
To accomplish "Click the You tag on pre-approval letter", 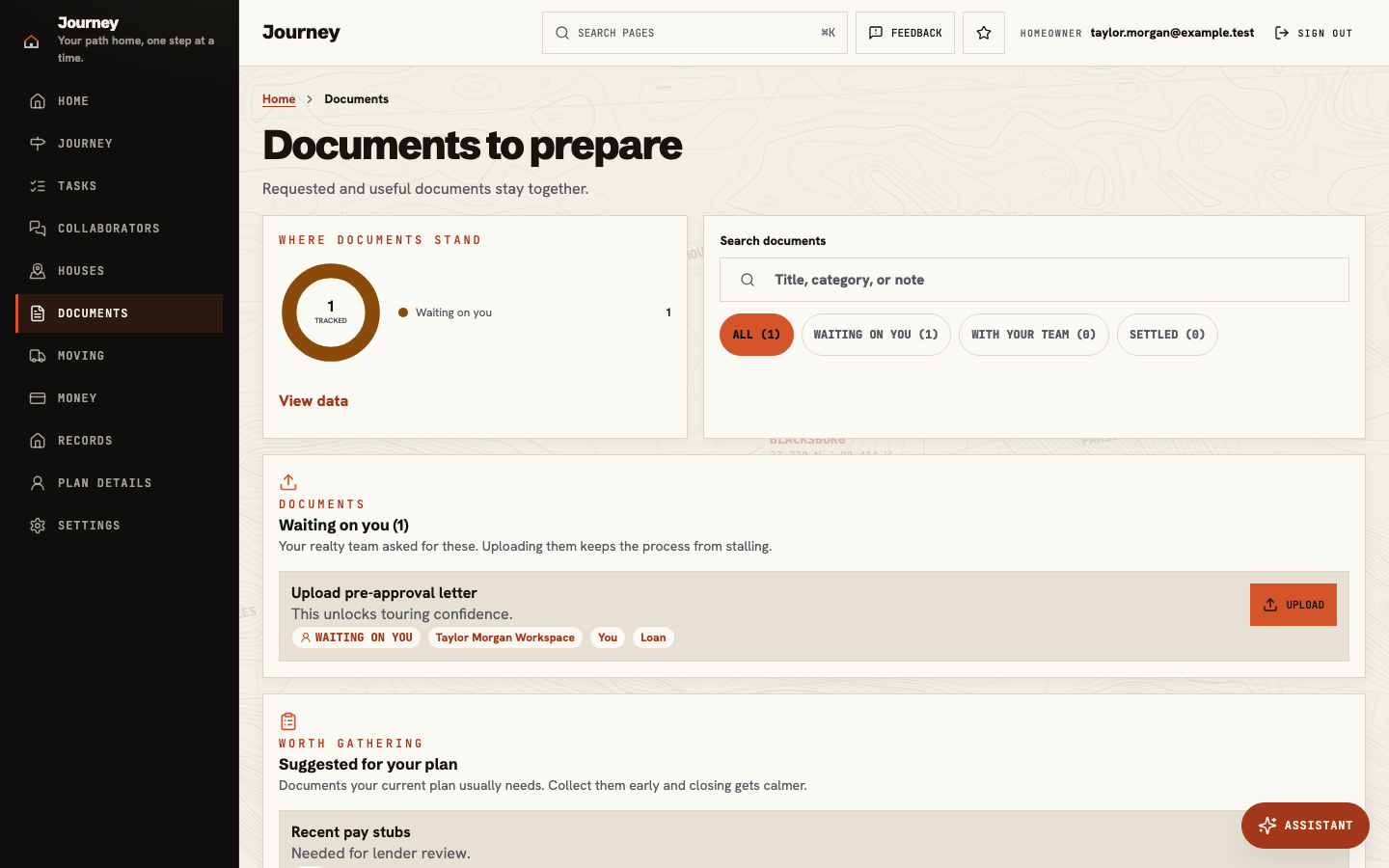I will (x=608, y=637).
